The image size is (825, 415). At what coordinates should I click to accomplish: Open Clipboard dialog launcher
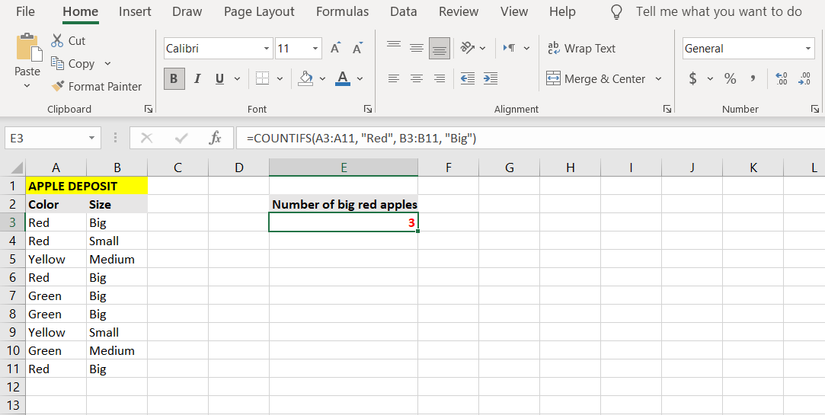coord(148,109)
